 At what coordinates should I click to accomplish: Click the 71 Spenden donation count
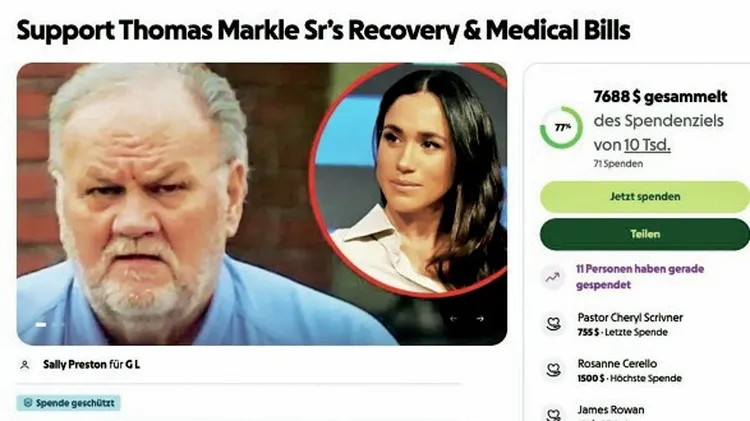(618, 164)
